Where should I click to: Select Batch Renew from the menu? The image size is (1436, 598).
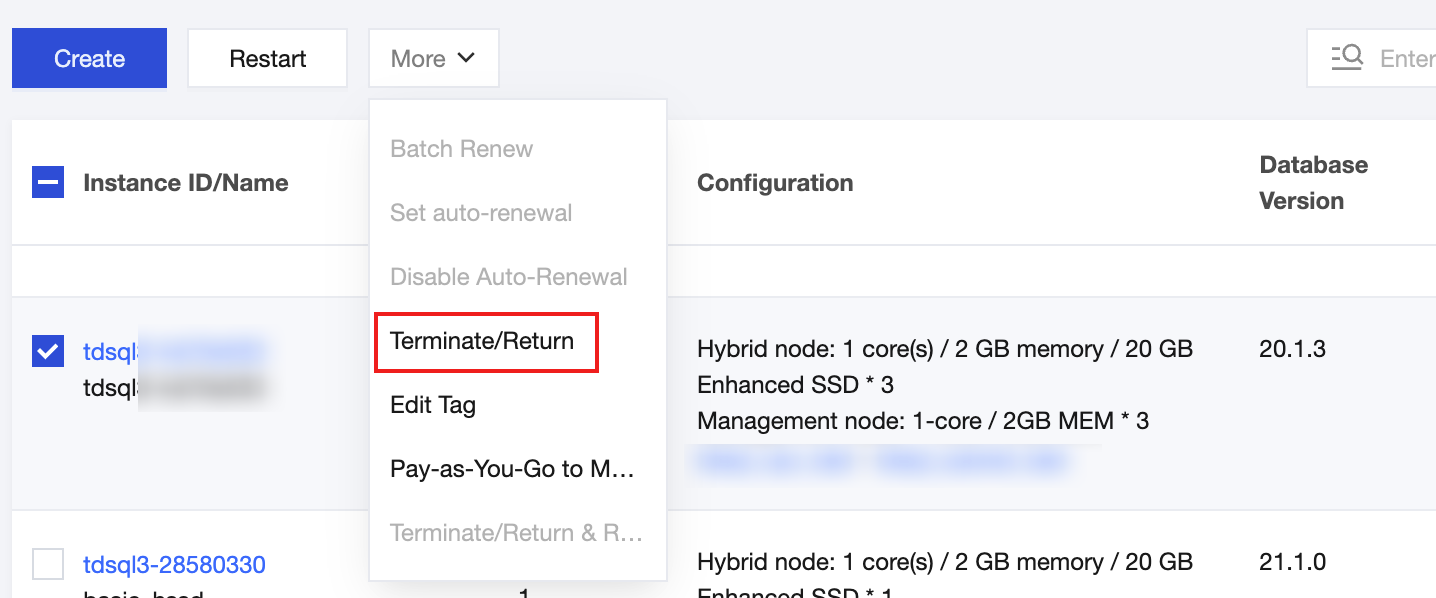[461, 149]
